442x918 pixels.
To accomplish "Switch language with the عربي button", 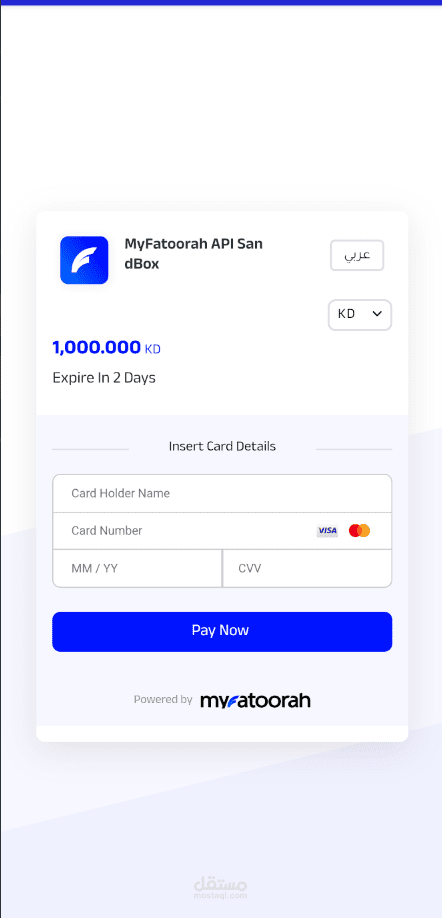I will tap(357, 255).
